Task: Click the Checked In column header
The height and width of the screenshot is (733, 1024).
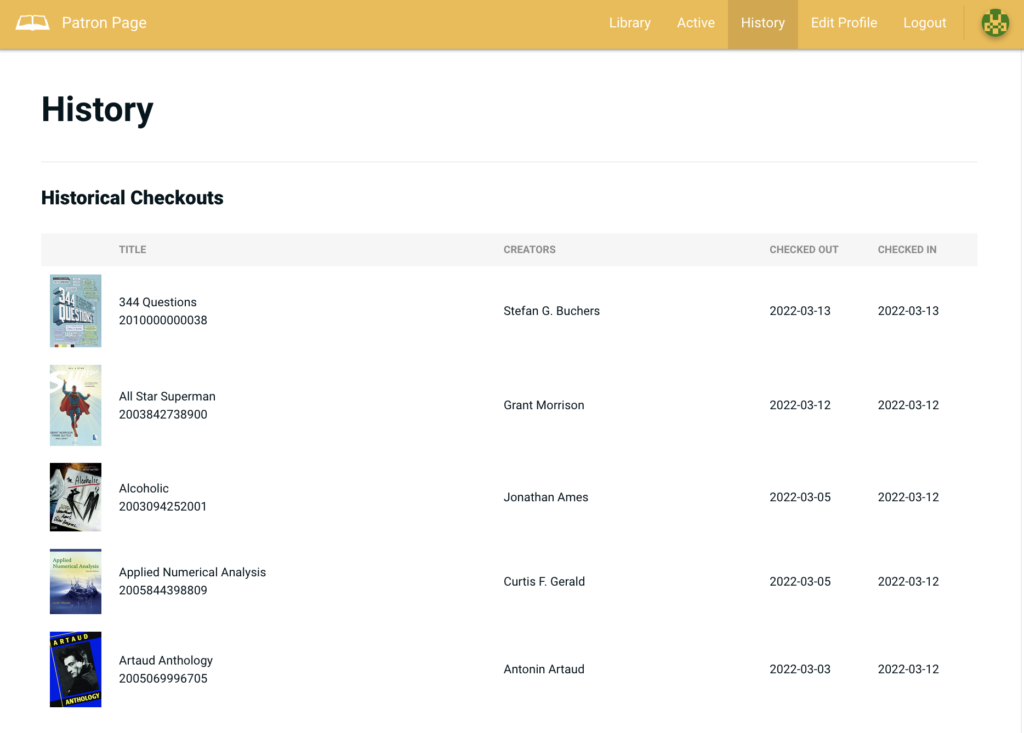Action: tap(906, 249)
